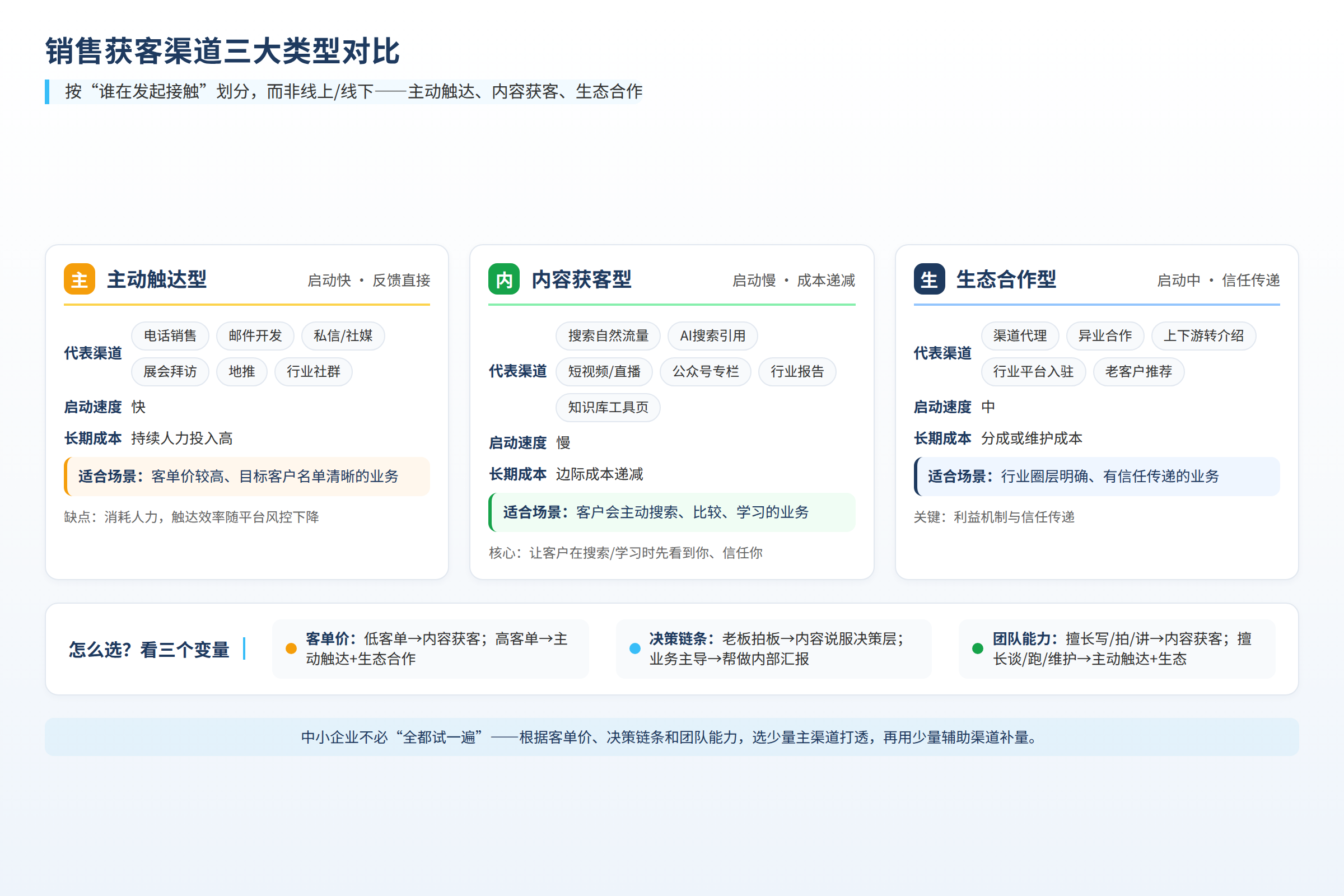Select the 行业平台入驻 chip

[x=1033, y=372]
